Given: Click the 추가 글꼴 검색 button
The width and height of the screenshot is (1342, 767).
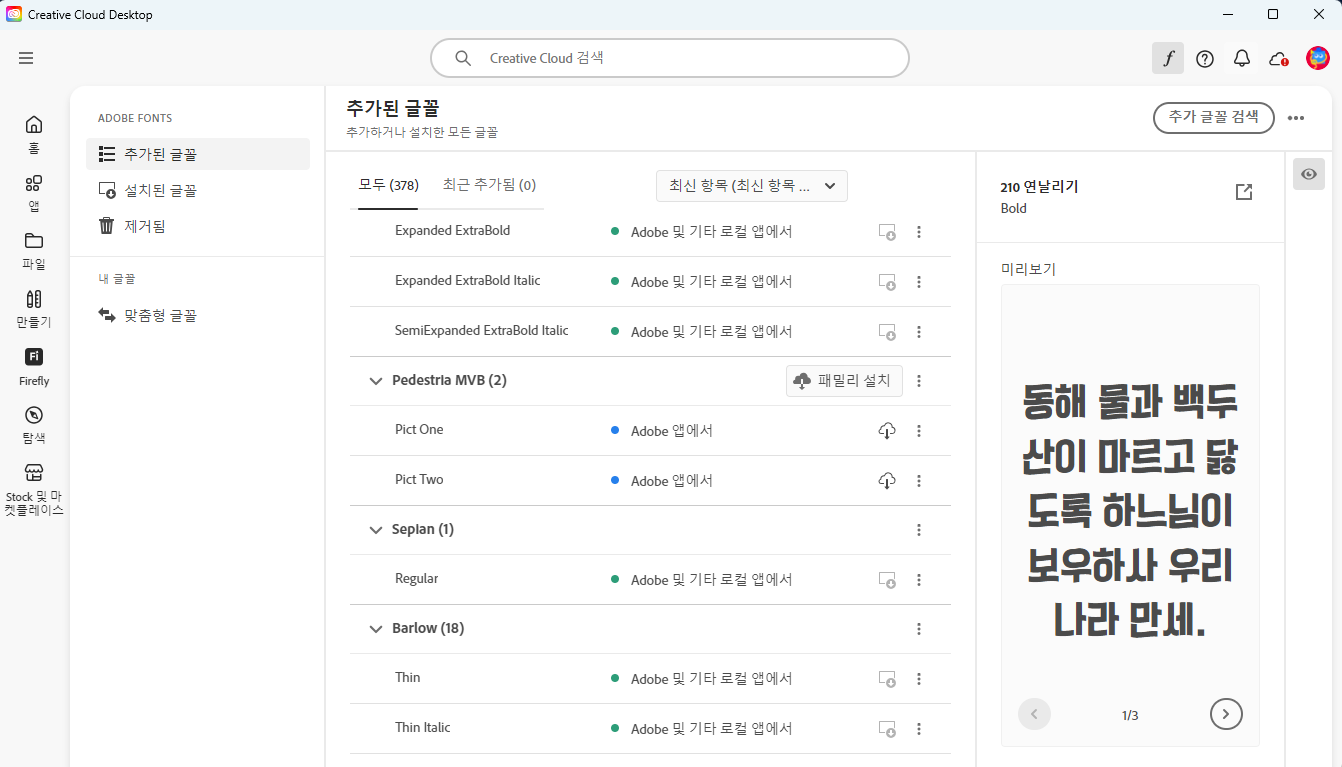Looking at the screenshot, I should coord(1213,117).
